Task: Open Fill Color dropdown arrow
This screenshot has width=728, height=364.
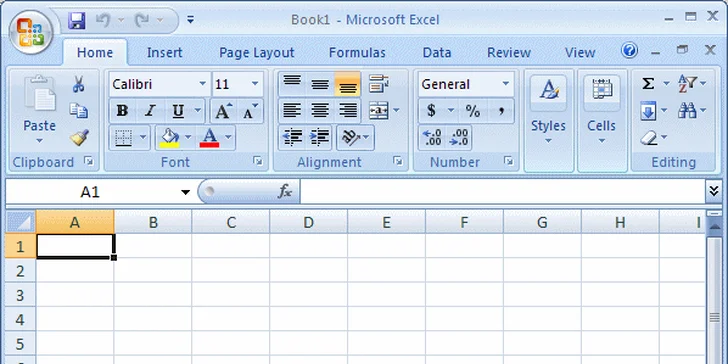Action: [188, 137]
